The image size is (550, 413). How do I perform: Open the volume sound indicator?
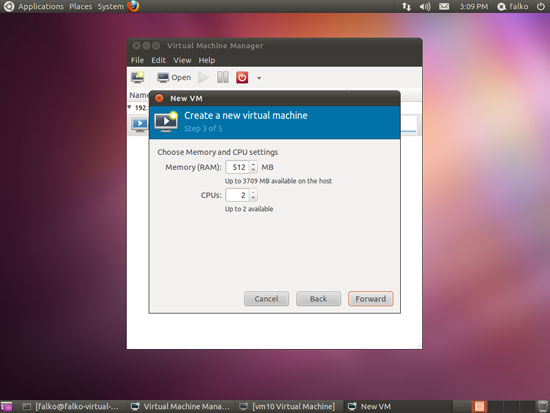click(x=425, y=7)
